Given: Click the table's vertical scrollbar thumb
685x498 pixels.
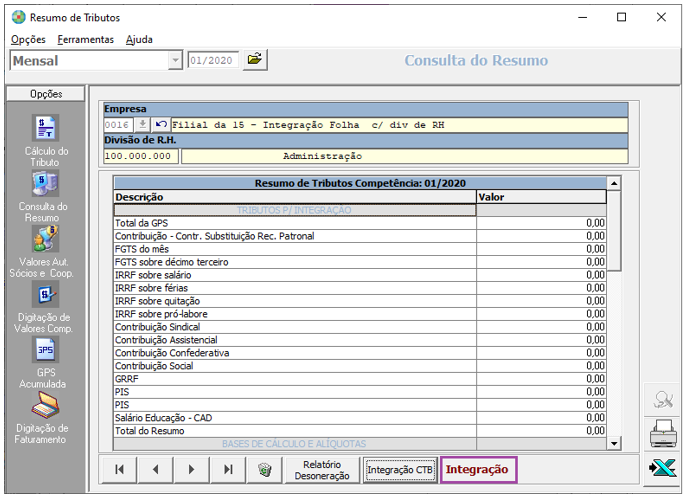Looking at the screenshot, I should pos(614,231).
